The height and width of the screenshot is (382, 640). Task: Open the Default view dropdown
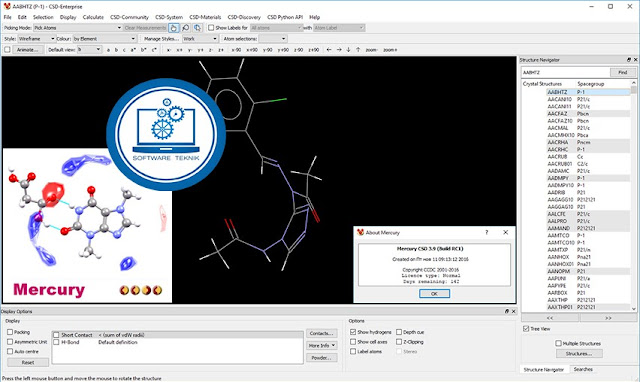pyautogui.click(x=89, y=49)
